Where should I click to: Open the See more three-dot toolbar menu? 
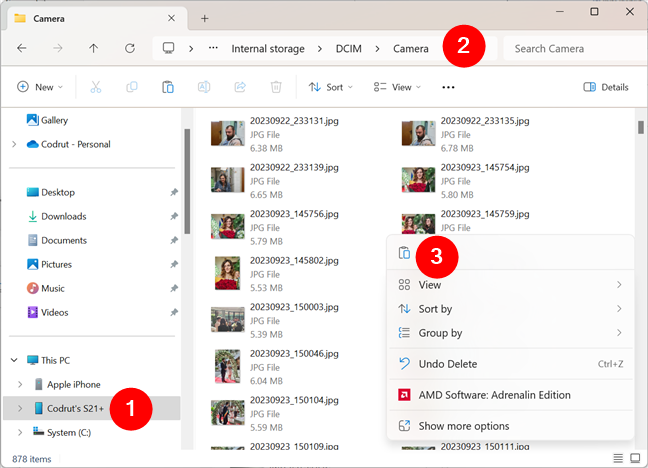(448, 87)
